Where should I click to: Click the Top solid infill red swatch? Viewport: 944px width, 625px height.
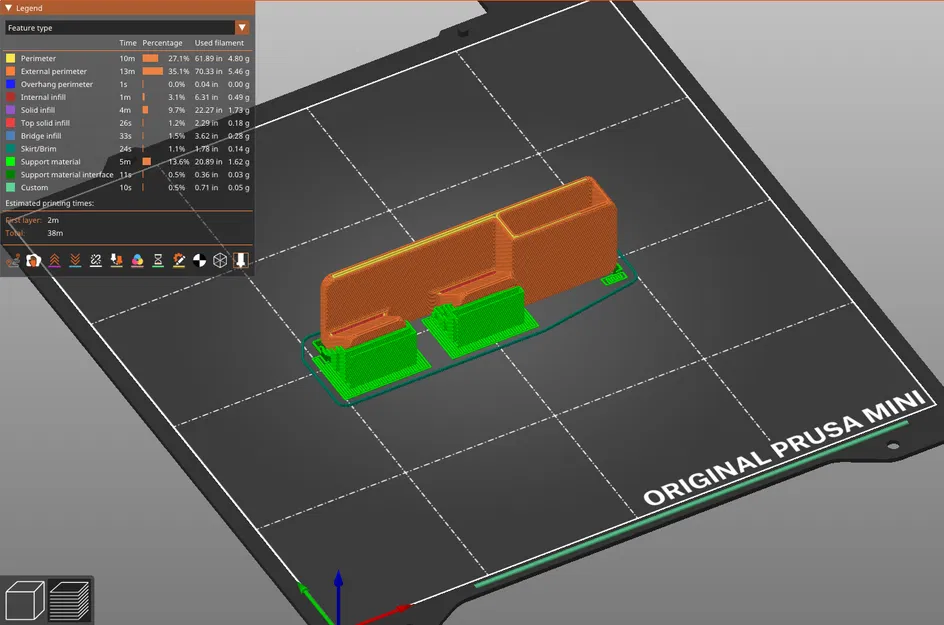tap(10, 123)
